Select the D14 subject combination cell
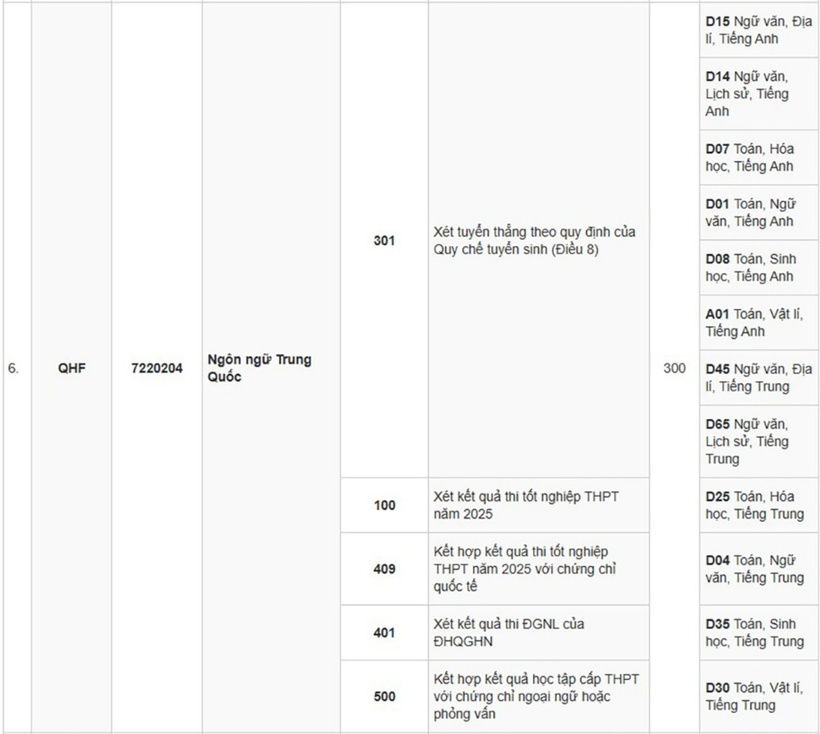 pyautogui.click(x=759, y=94)
